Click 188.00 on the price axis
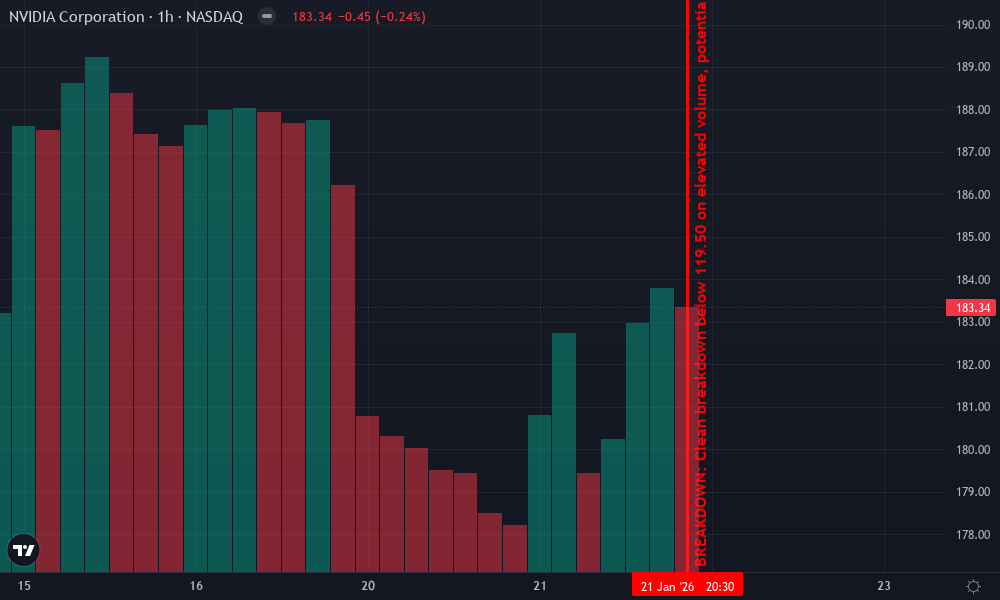 (973, 110)
